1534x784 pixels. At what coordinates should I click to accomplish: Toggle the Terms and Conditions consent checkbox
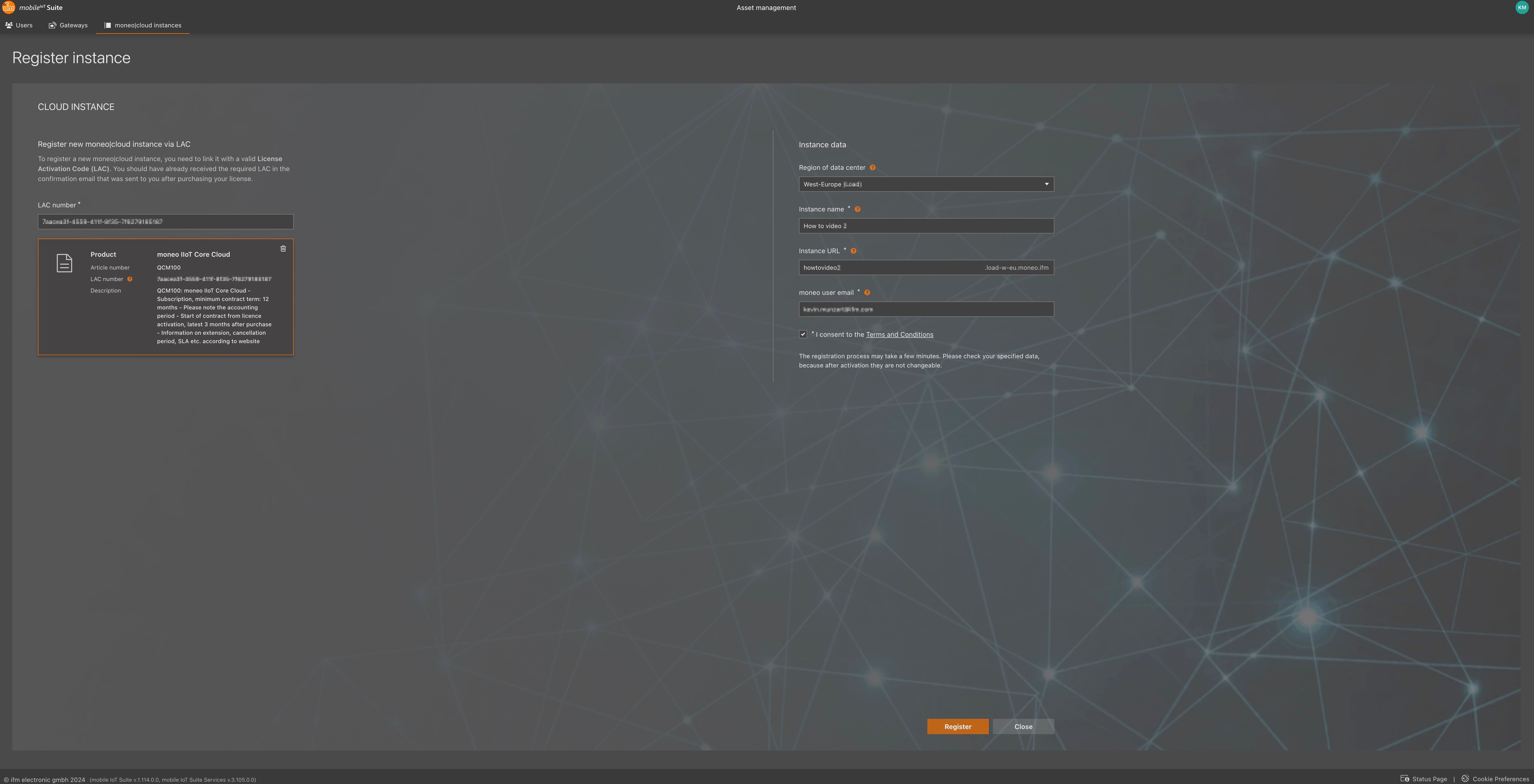click(803, 334)
